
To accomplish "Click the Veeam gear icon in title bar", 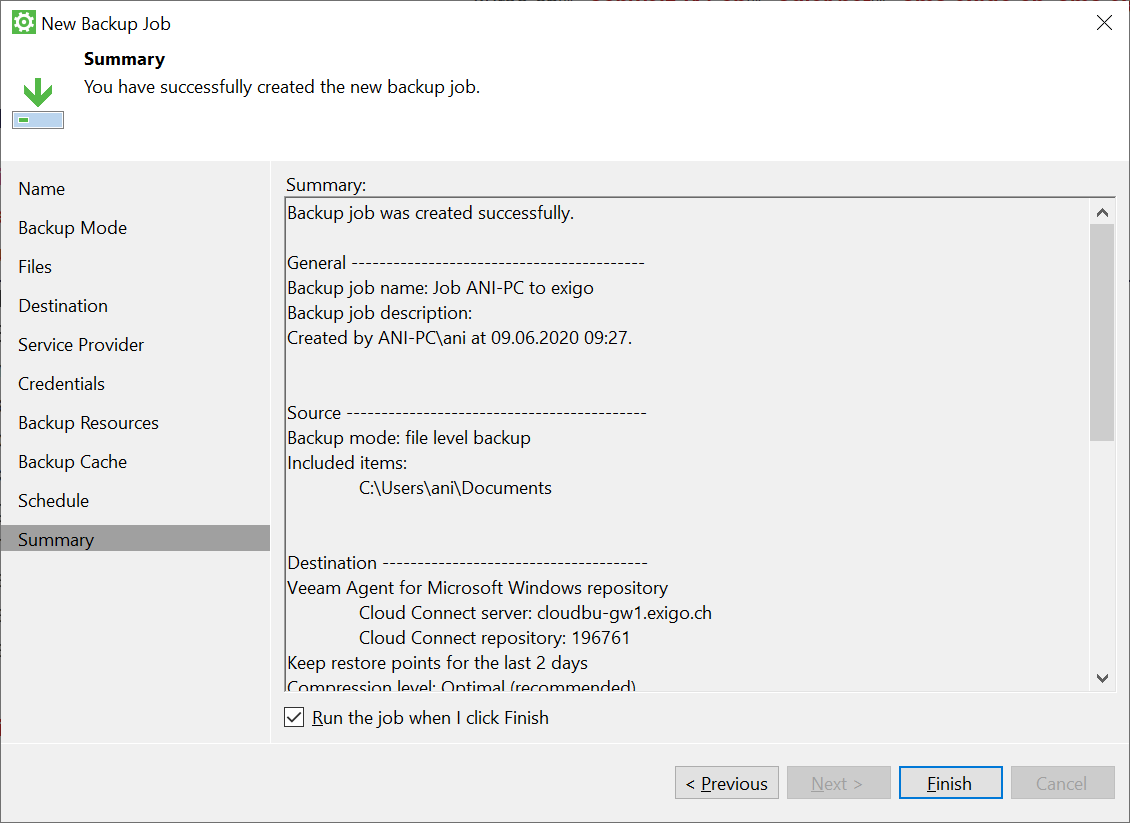I will (24, 23).
